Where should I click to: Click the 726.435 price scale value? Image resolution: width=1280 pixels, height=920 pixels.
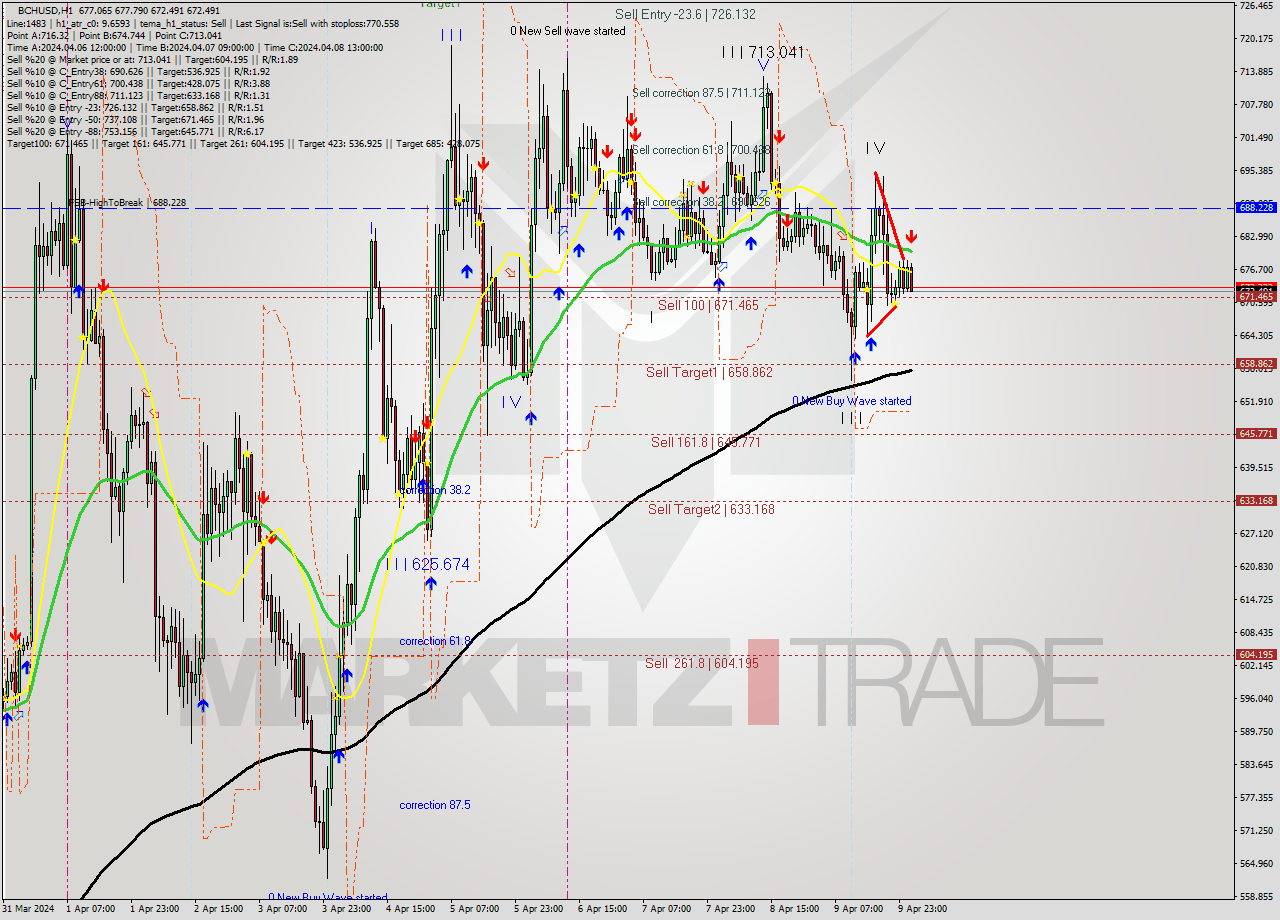point(1256,6)
